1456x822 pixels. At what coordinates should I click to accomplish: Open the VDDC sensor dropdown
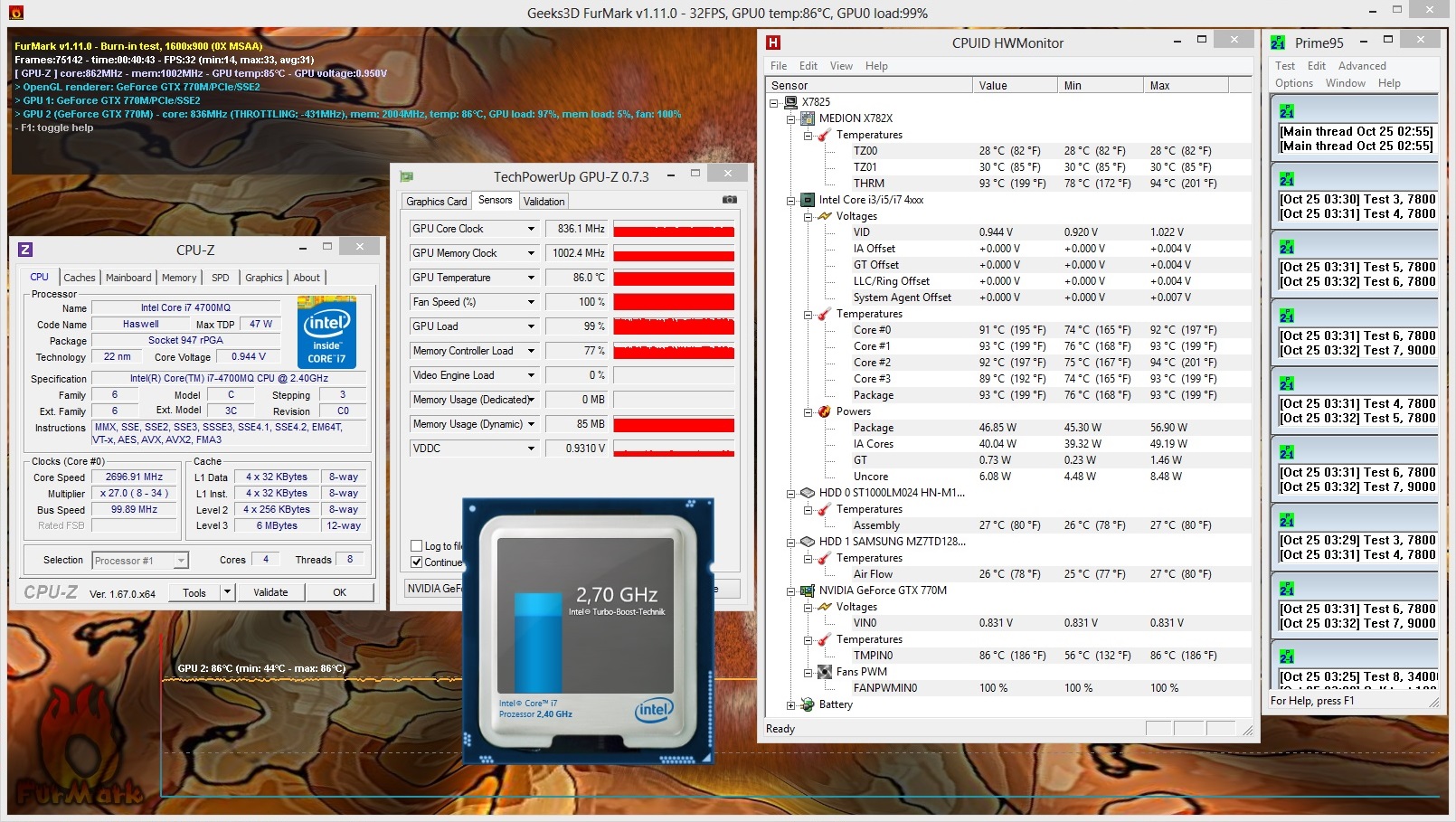pyautogui.click(x=532, y=449)
